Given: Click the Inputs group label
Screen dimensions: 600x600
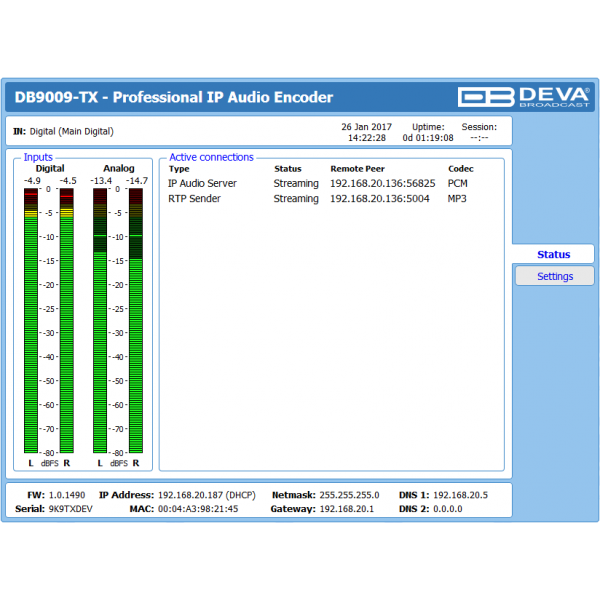Looking at the screenshot, I should click(x=38, y=157).
